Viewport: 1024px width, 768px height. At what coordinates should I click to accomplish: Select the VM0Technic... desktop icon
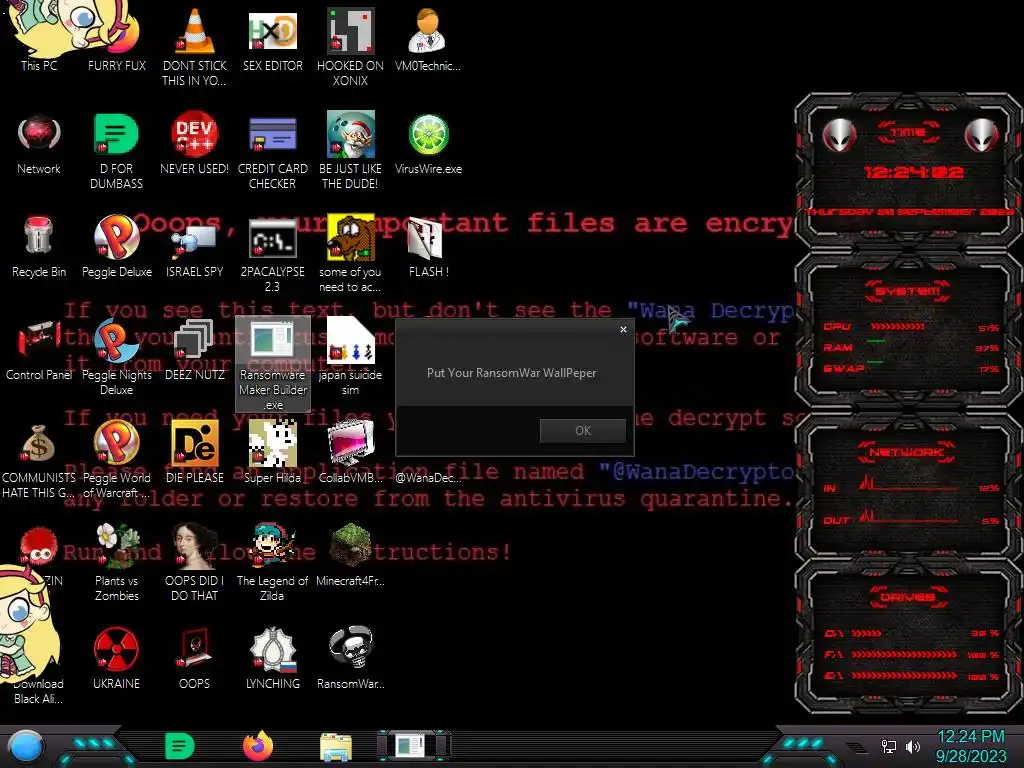[428, 38]
